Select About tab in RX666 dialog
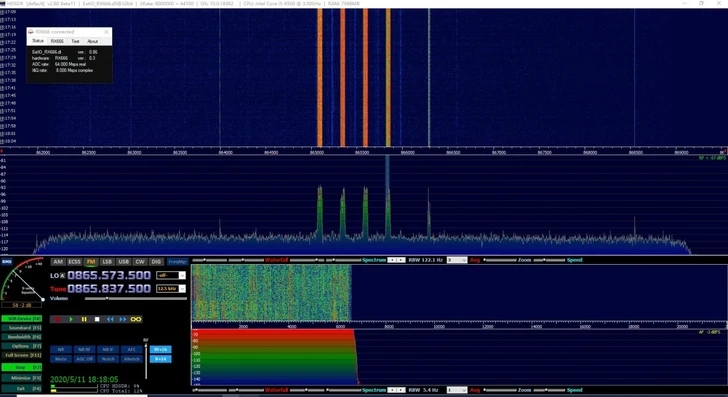This screenshot has width=728, height=397. 92,41
